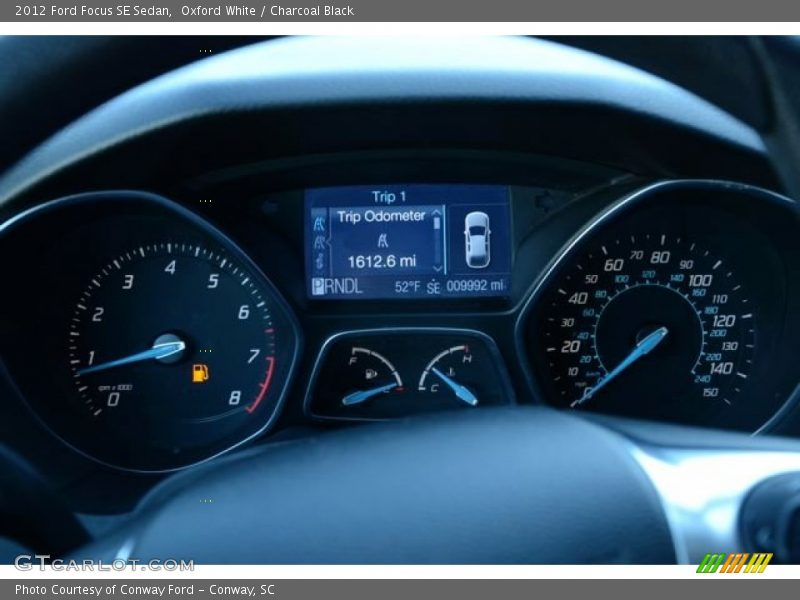The width and height of the screenshot is (800, 600).
Task: Select the Trip 1 header tab
Action: 390,195
